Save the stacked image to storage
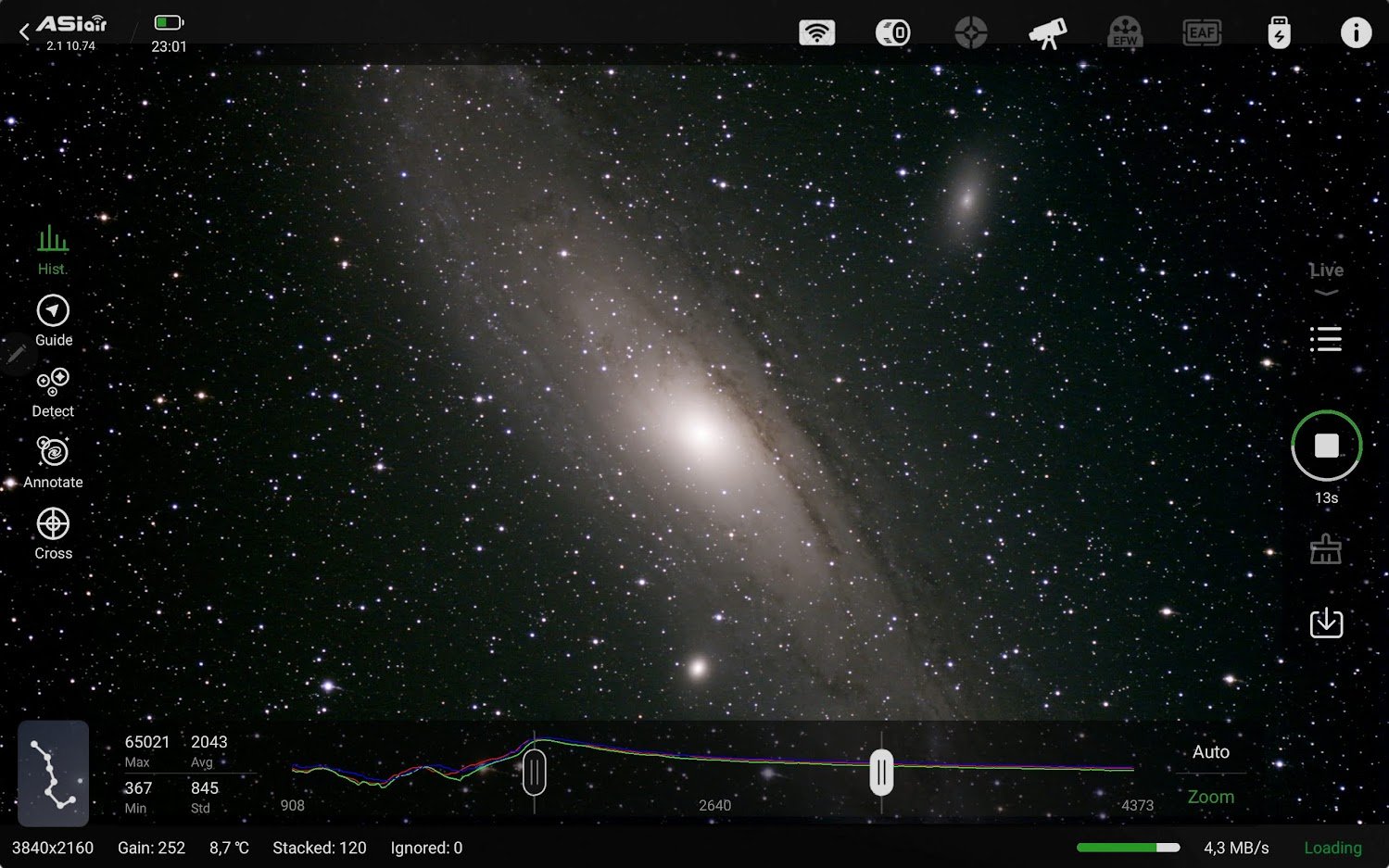The height and width of the screenshot is (868, 1389). coord(1325,623)
